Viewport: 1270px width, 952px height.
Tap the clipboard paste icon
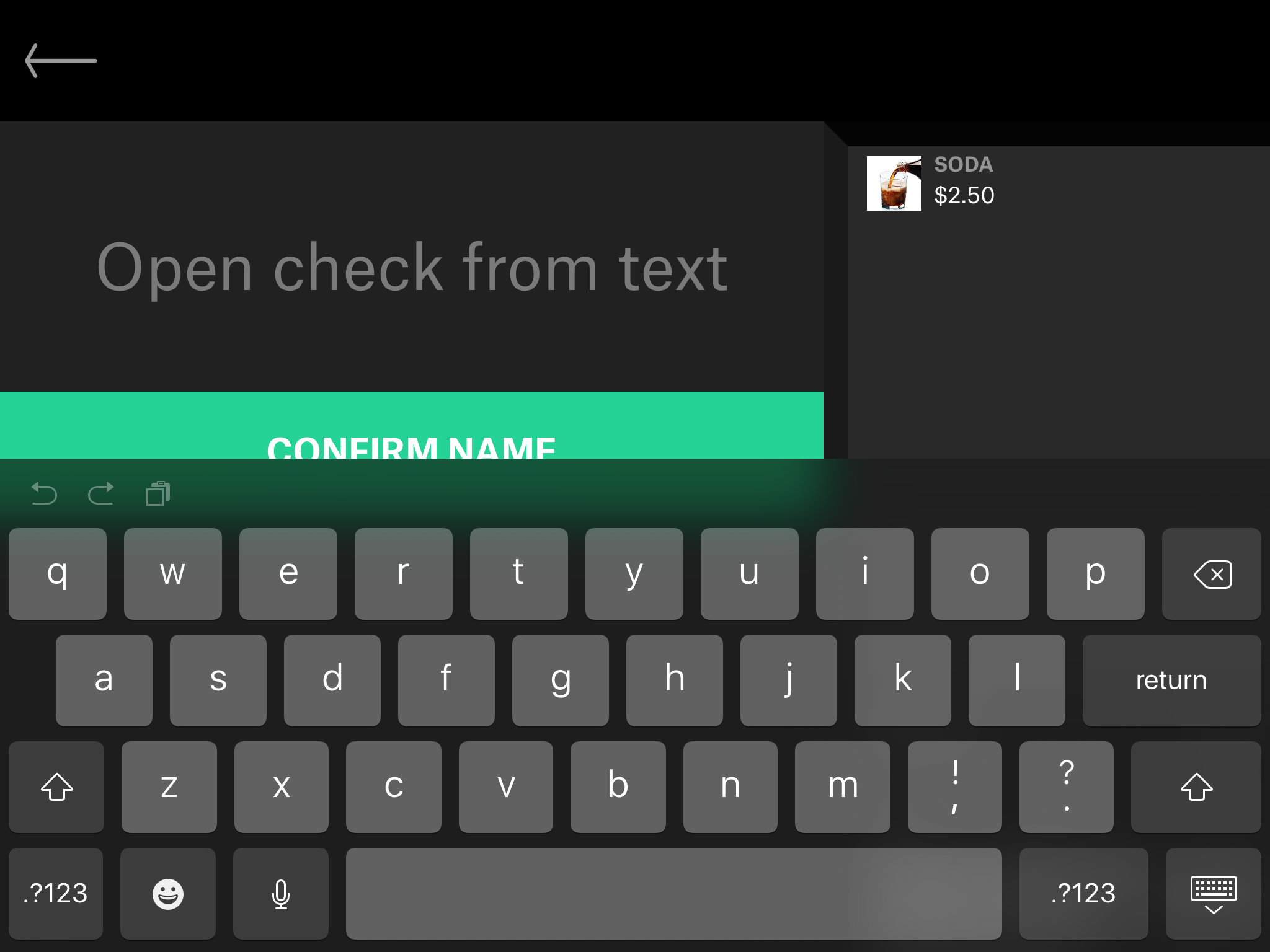158,494
